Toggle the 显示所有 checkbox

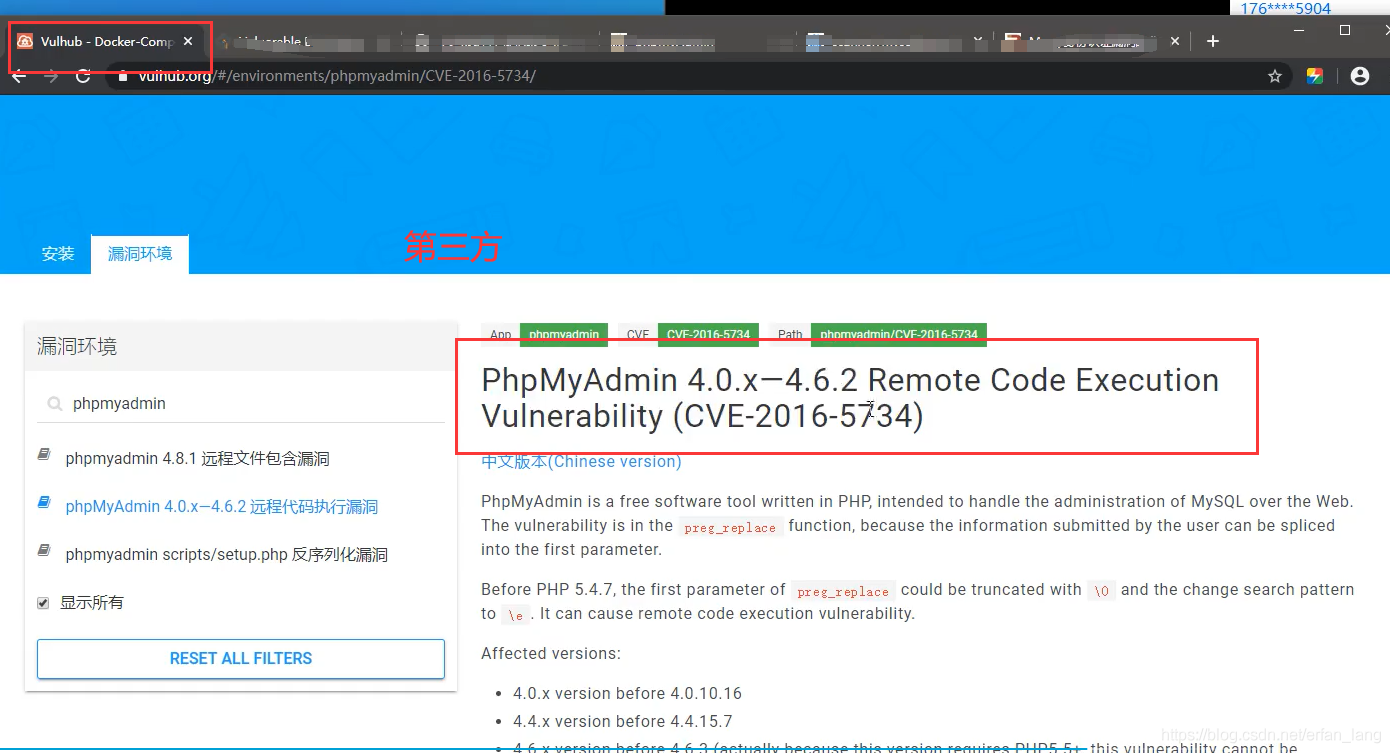point(43,603)
